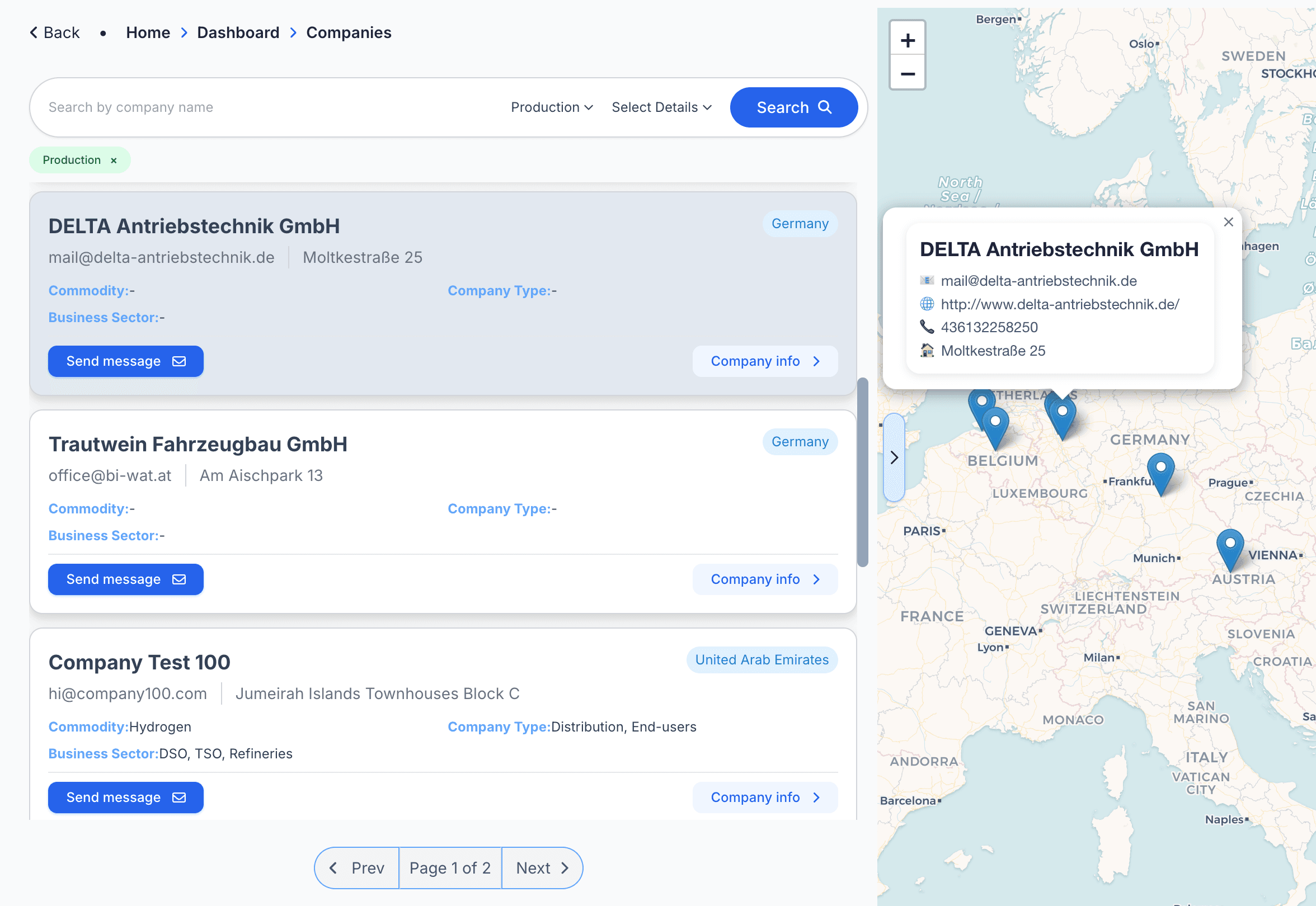Click the map popup company title
The image size is (1316, 906).
tap(1059, 249)
